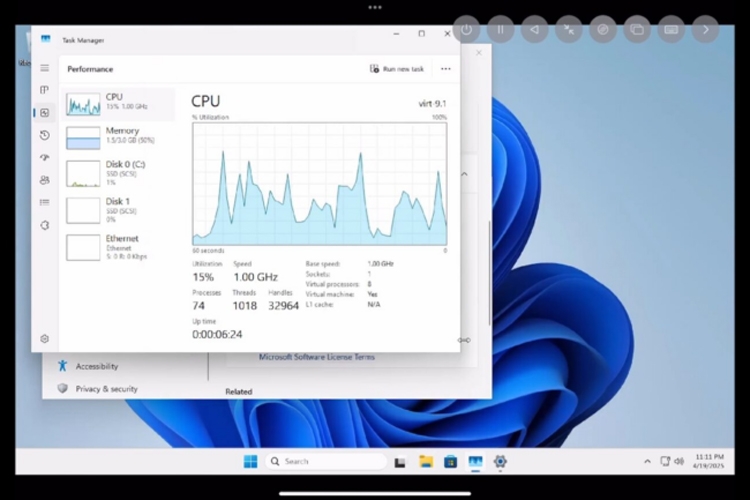Click the inward arrows resize display icon

click(569, 30)
